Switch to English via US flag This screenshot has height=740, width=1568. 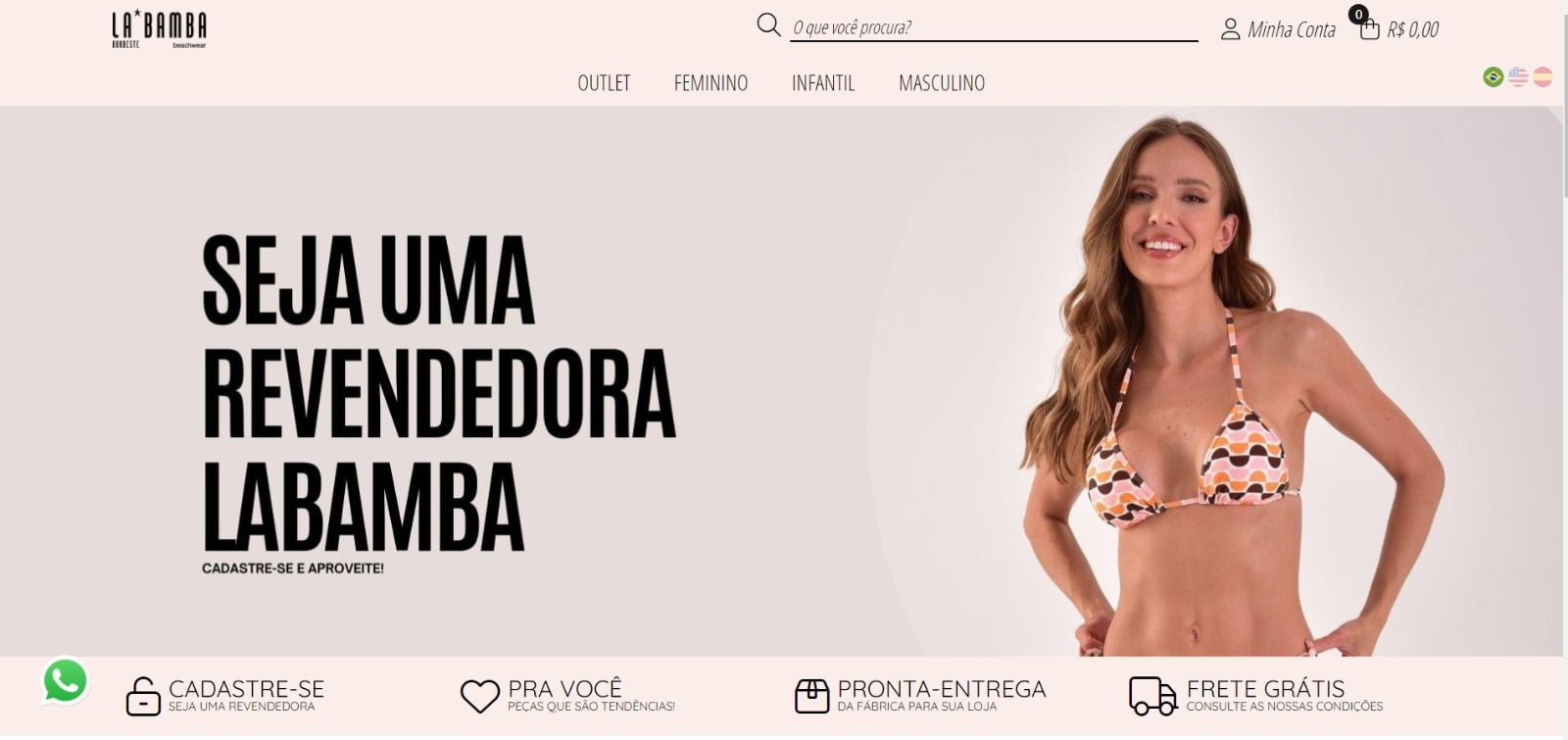pyautogui.click(x=1518, y=76)
